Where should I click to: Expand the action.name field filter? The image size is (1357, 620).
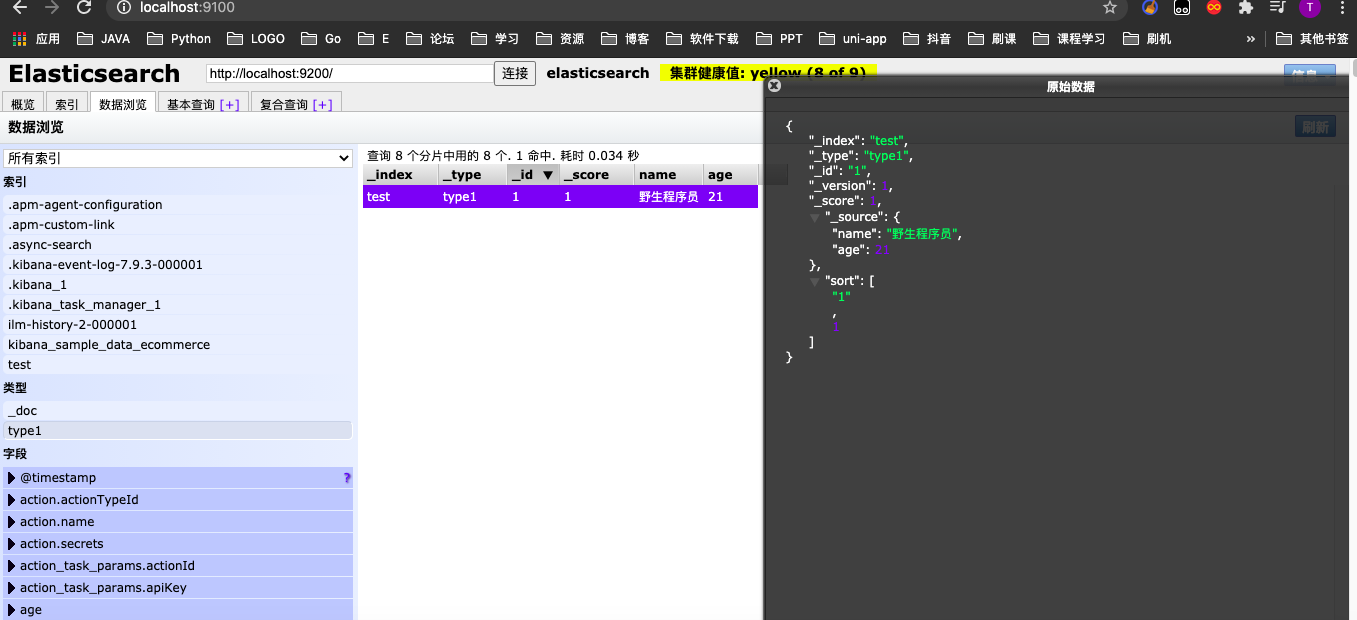[12, 522]
